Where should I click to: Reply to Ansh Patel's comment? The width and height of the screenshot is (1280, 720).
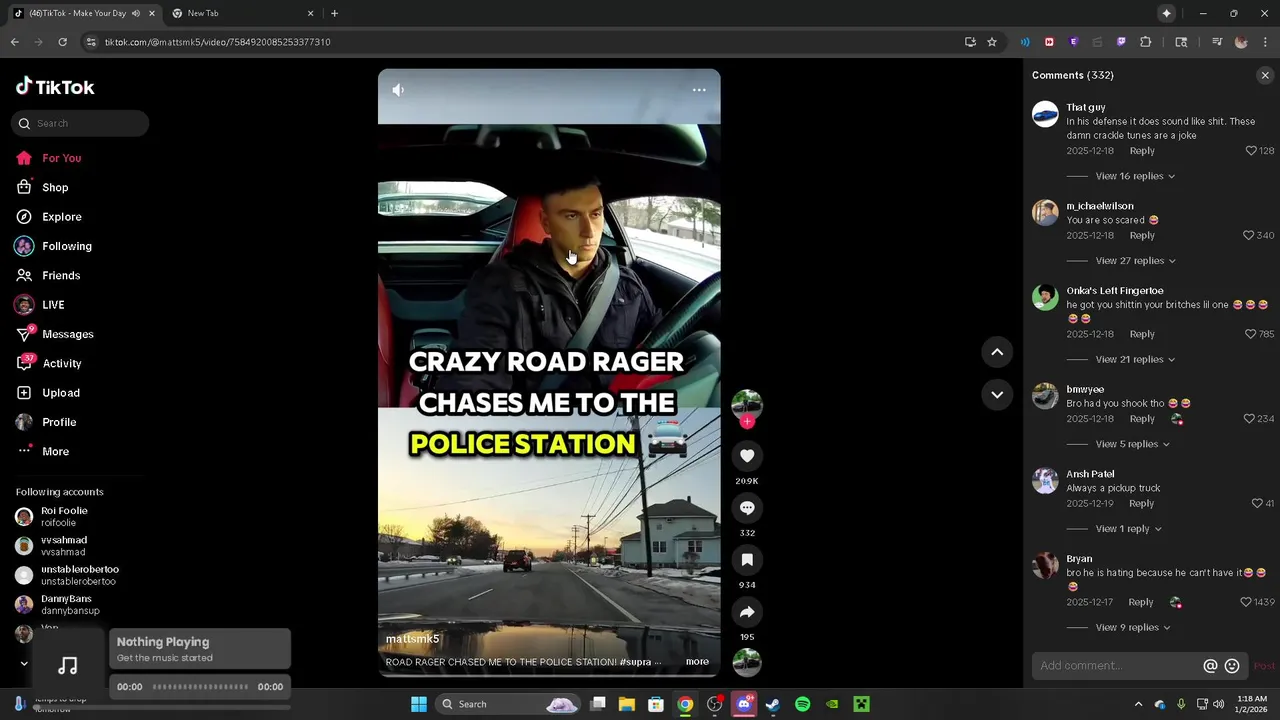[x=1141, y=504]
